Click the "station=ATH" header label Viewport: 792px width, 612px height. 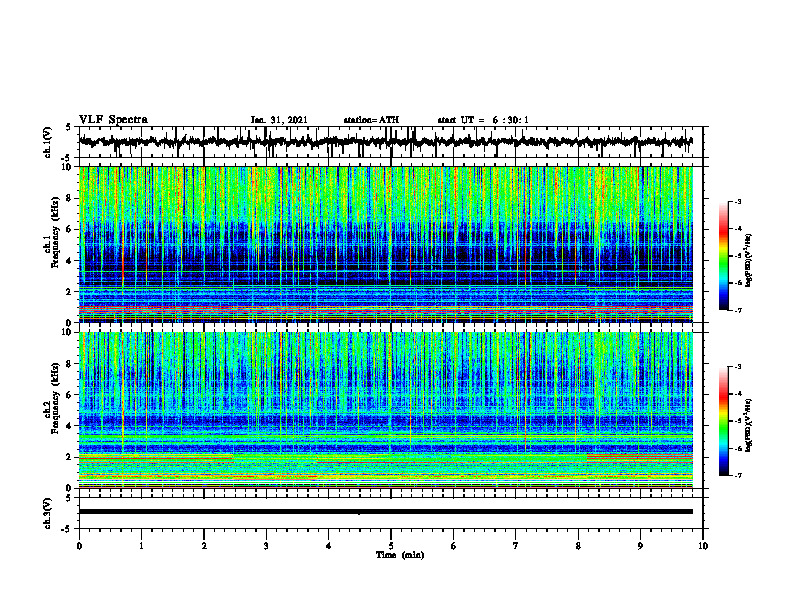point(371,120)
